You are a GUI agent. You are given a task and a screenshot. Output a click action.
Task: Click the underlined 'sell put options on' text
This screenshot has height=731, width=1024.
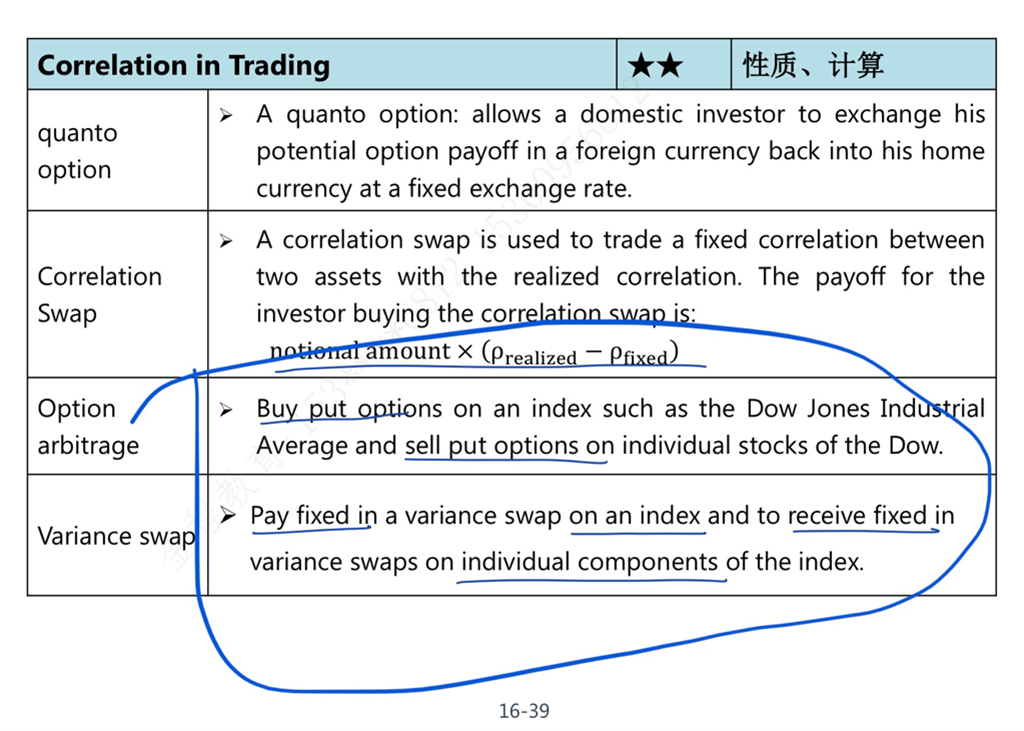510,446
